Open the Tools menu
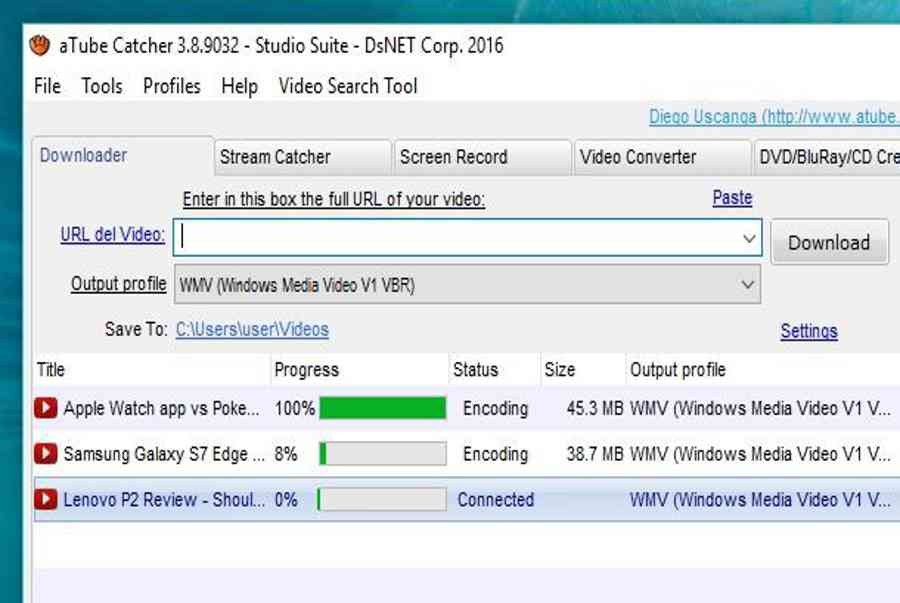Viewport: 900px width, 603px height. [x=101, y=86]
